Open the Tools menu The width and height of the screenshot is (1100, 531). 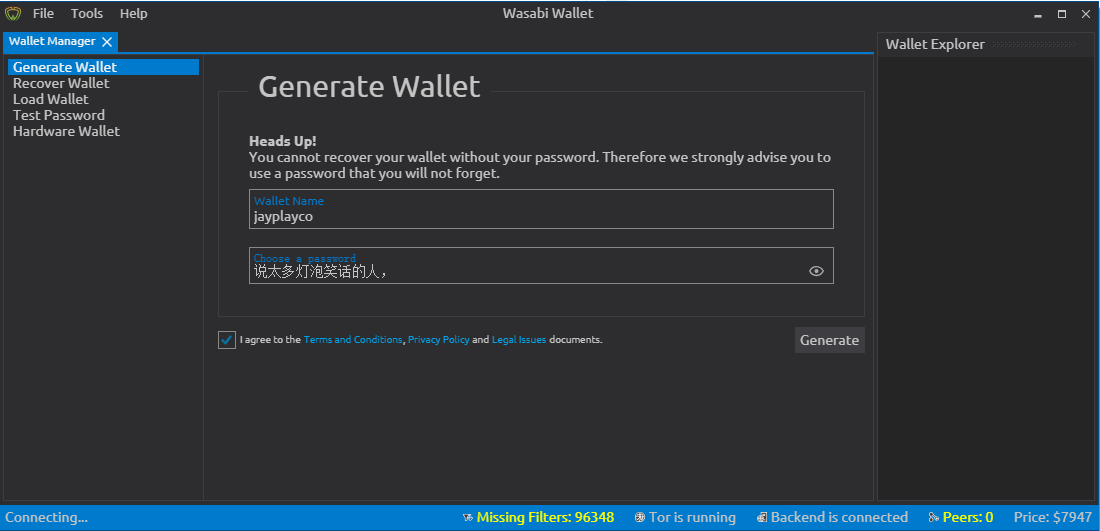click(x=87, y=13)
